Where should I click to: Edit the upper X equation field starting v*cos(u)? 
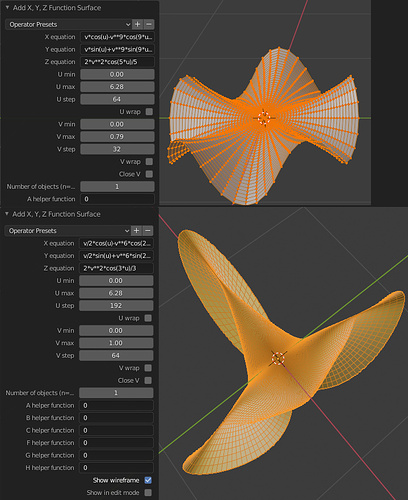[x=117, y=37]
